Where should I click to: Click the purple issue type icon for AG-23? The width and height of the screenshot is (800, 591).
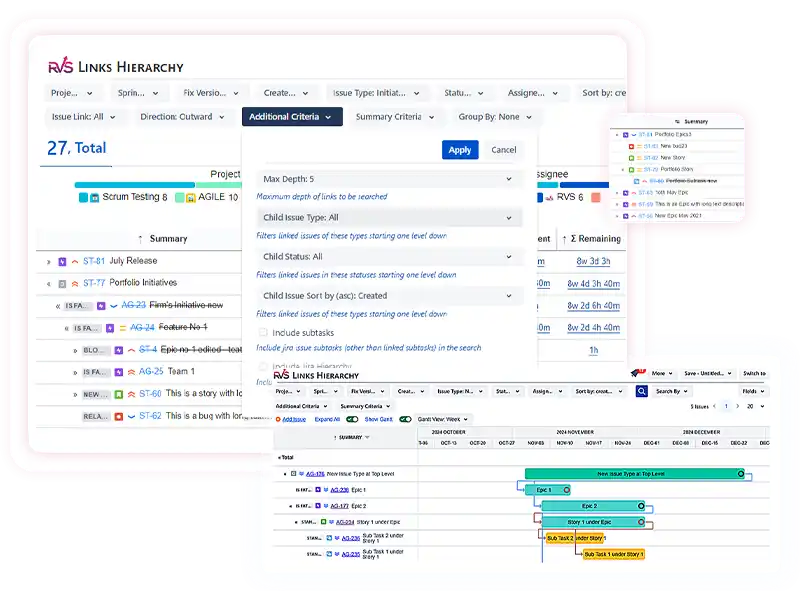(x=101, y=306)
